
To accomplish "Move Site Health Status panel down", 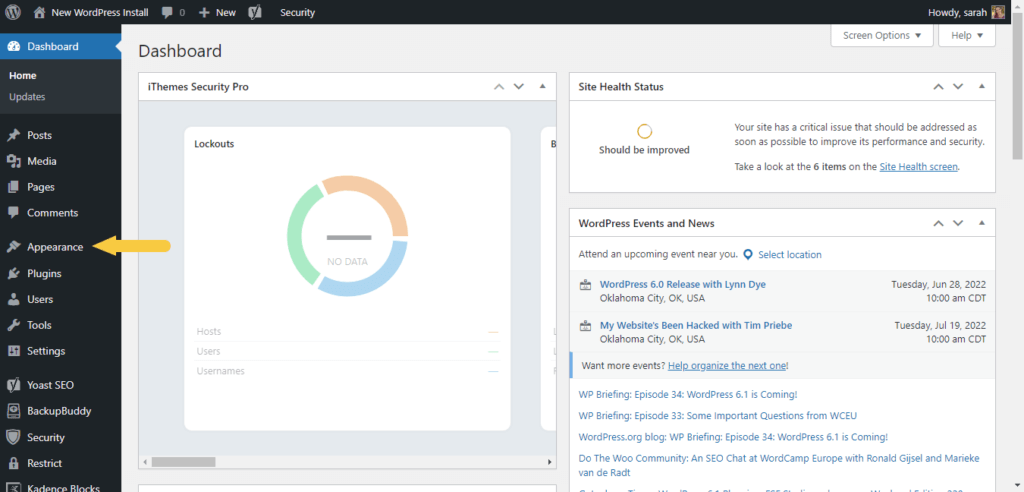I will pyautogui.click(x=957, y=87).
